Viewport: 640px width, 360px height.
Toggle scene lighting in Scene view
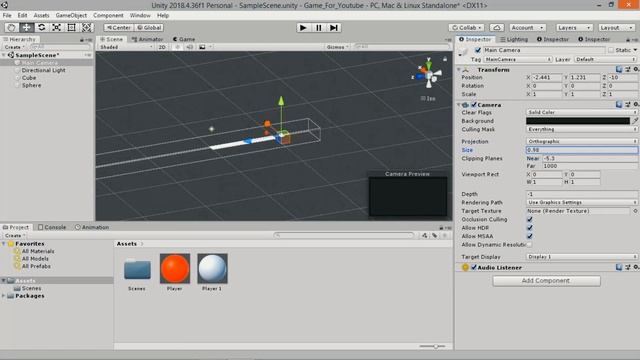point(178,47)
